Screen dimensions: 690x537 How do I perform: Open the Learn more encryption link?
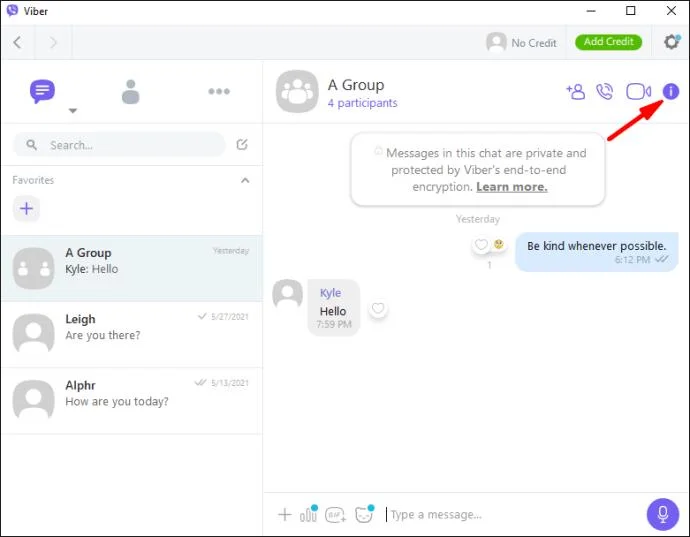(x=512, y=187)
